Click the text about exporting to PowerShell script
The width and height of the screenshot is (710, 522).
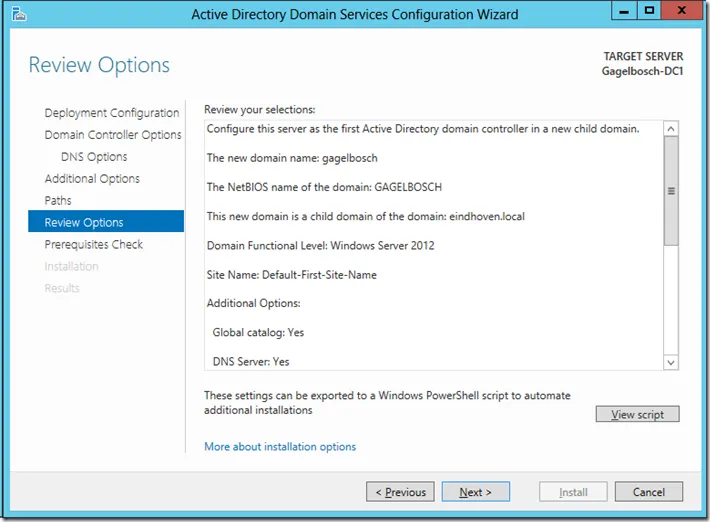387,403
